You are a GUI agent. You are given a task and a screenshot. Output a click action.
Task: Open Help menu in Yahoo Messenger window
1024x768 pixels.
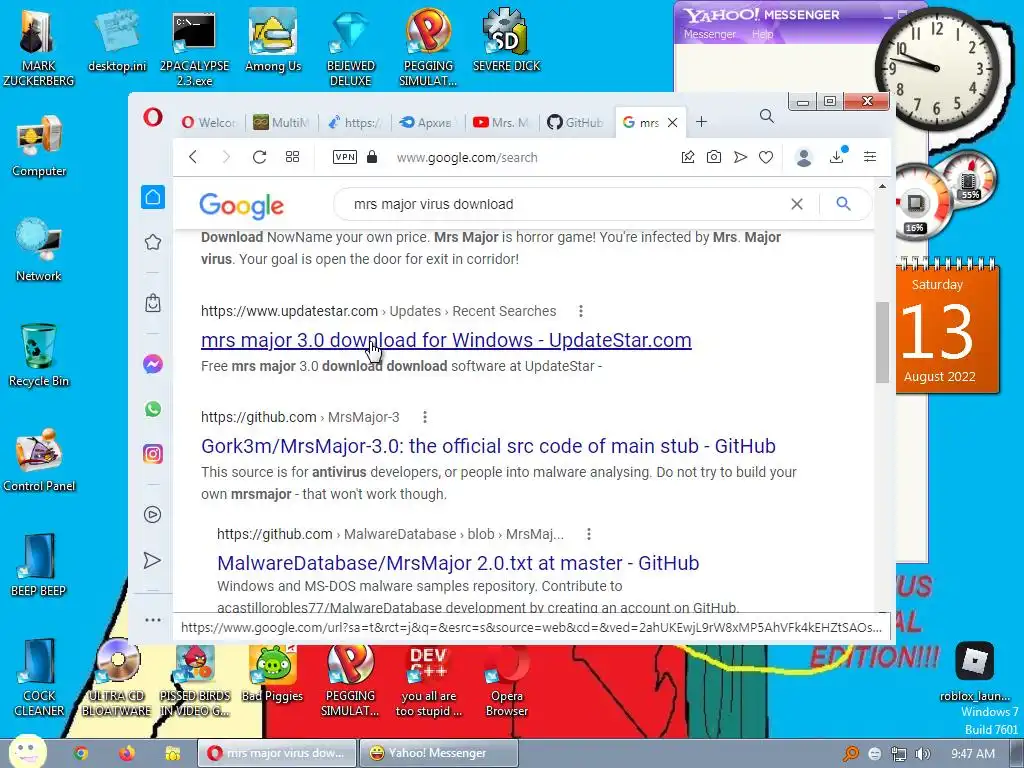pos(762,34)
